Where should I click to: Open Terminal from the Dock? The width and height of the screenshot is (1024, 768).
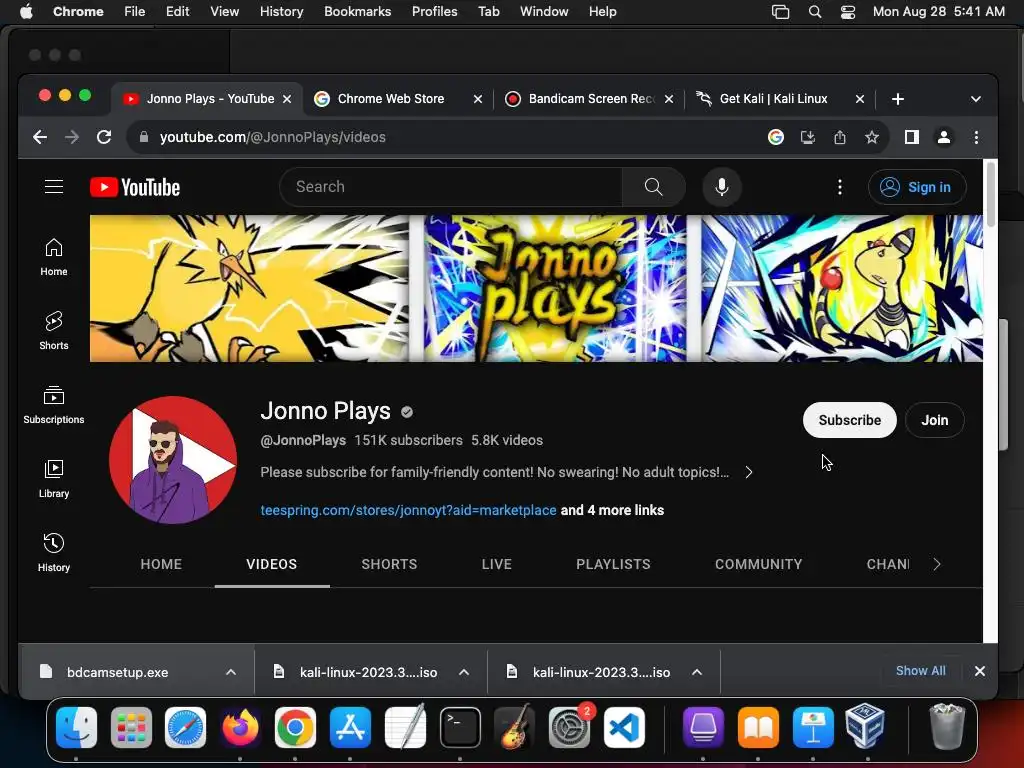pos(460,727)
